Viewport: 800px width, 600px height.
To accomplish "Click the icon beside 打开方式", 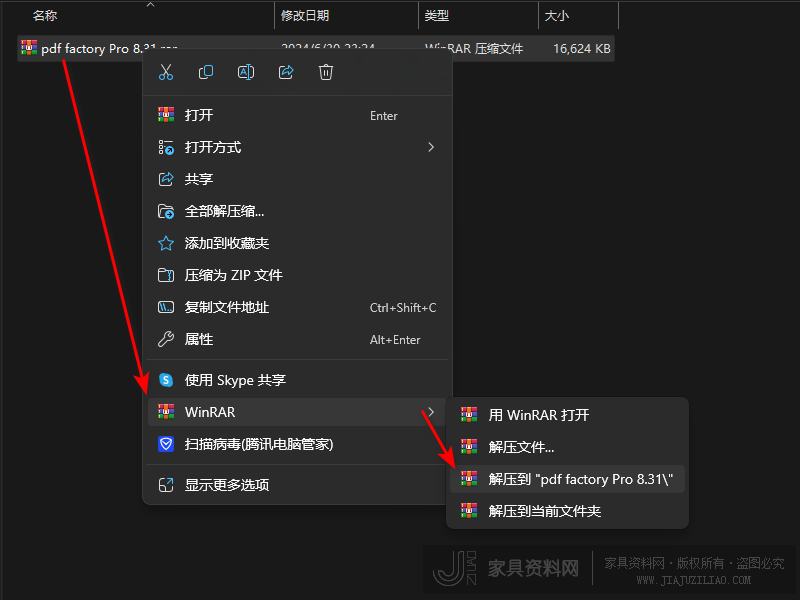I will (x=166, y=147).
